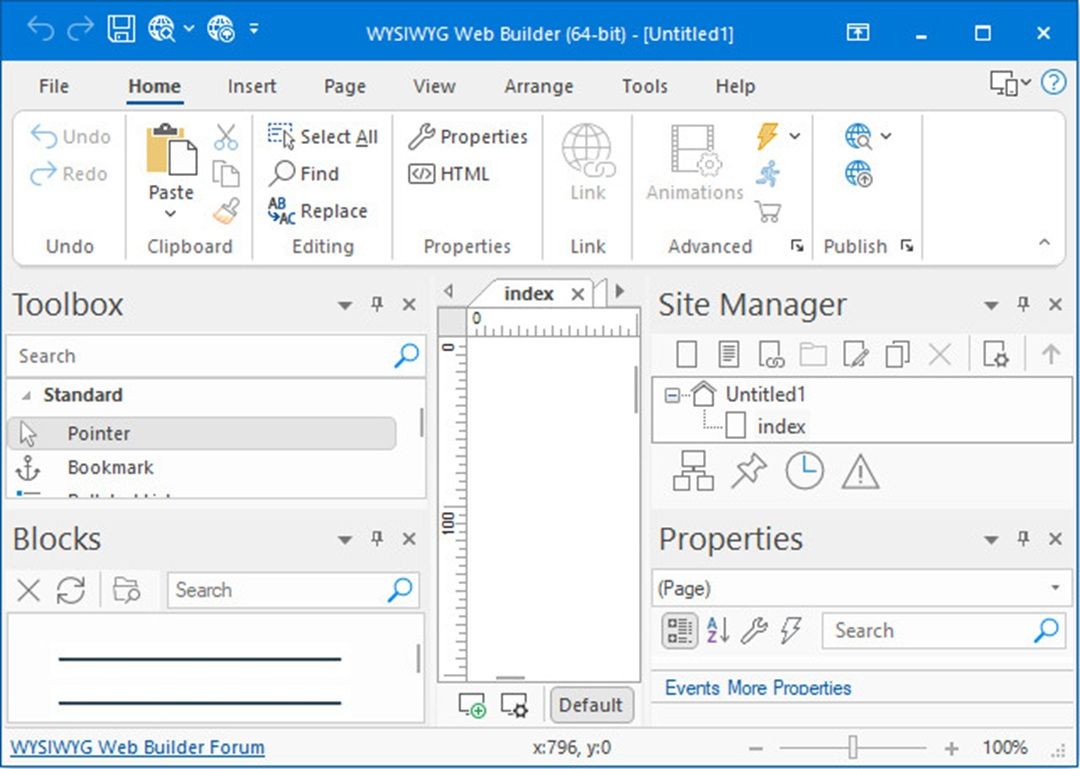Open the site map view in Site Manager
The width and height of the screenshot is (1080, 769).
694,471
